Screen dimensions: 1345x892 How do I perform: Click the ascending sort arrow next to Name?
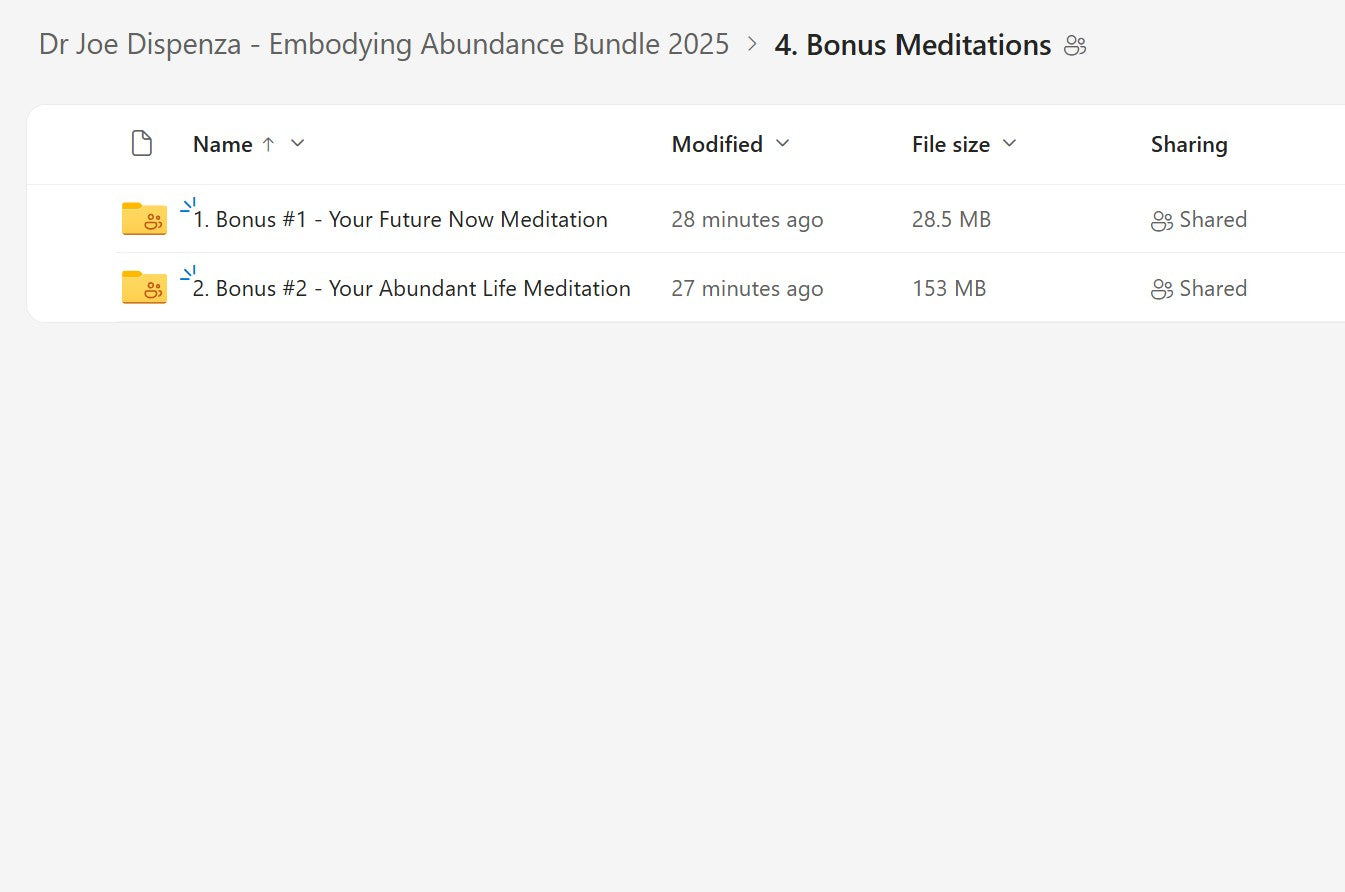pyautogui.click(x=268, y=144)
